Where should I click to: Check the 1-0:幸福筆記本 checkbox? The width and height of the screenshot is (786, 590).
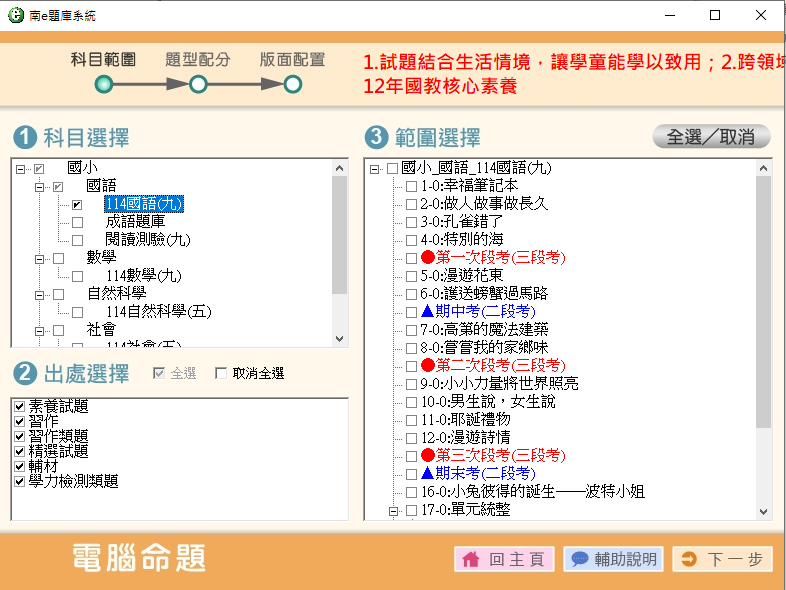[411, 186]
